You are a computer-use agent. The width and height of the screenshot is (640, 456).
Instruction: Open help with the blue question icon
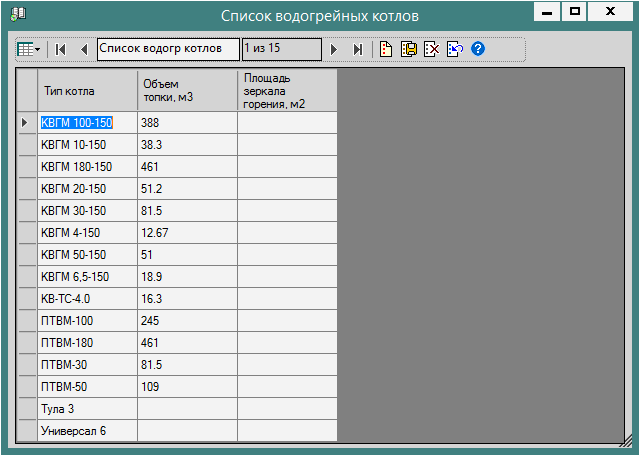coord(478,49)
